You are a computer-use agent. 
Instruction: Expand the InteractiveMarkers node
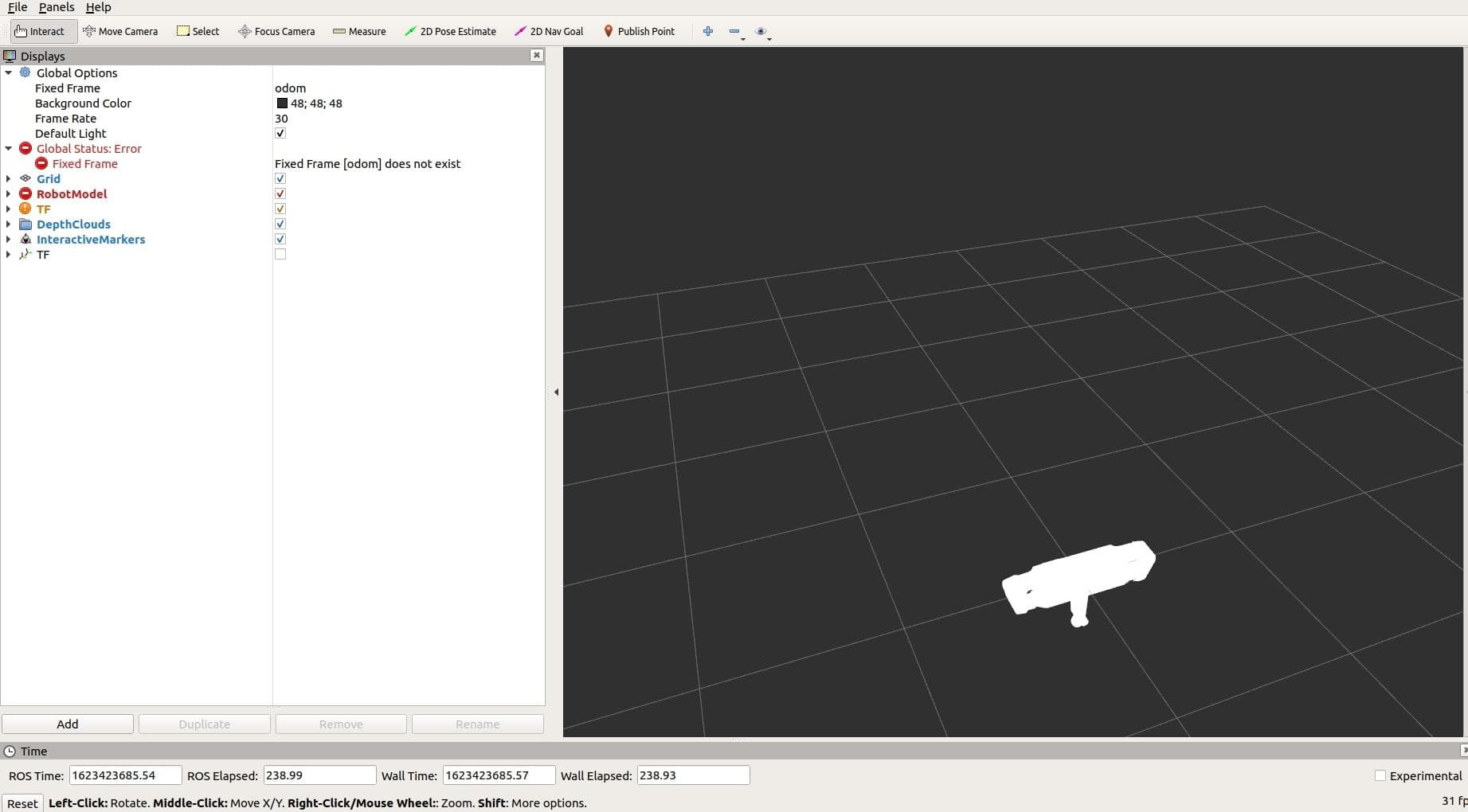[x=9, y=239]
